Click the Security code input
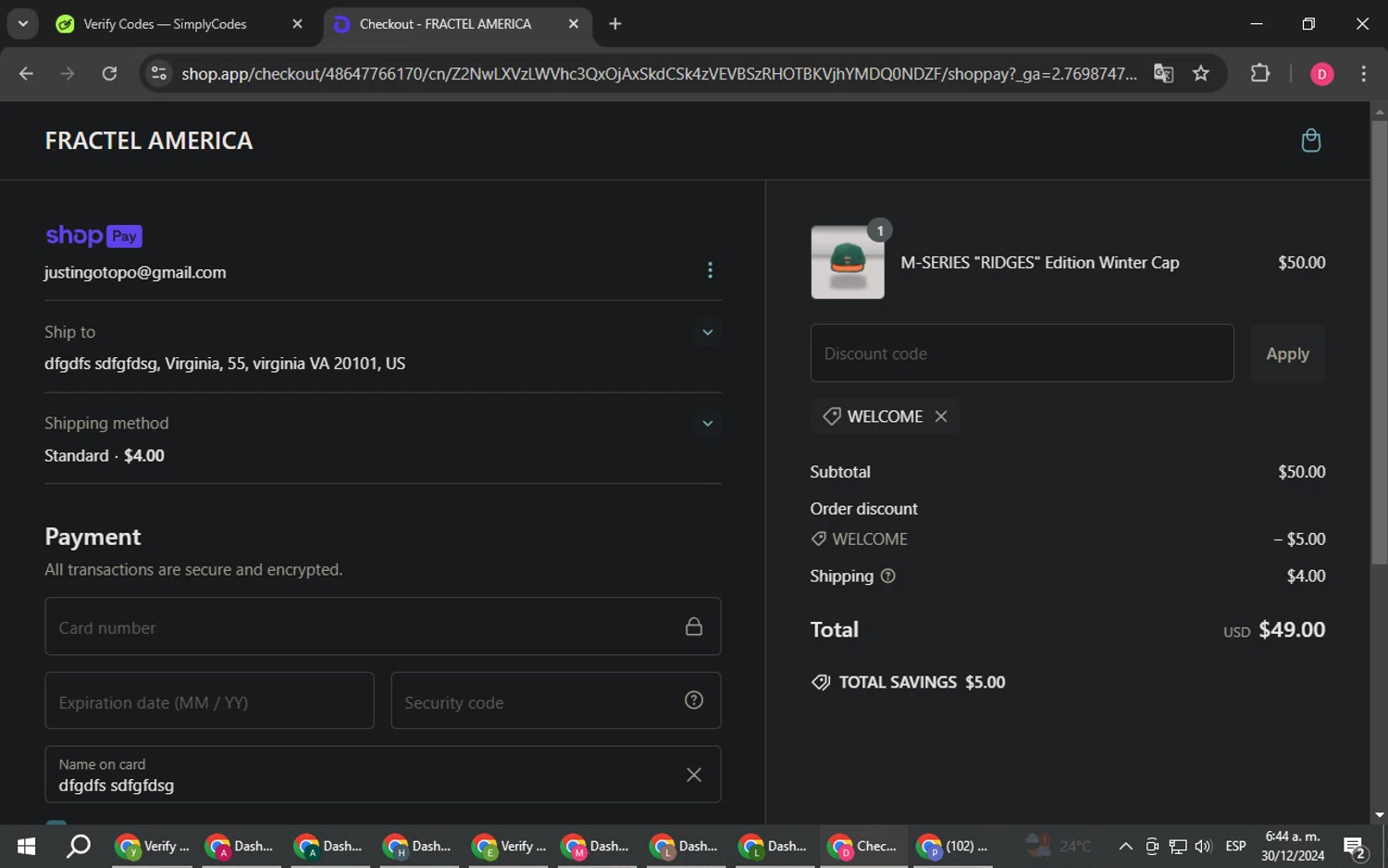Viewport: 1388px width, 868px height. pyautogui.click(x=555, y=701)
